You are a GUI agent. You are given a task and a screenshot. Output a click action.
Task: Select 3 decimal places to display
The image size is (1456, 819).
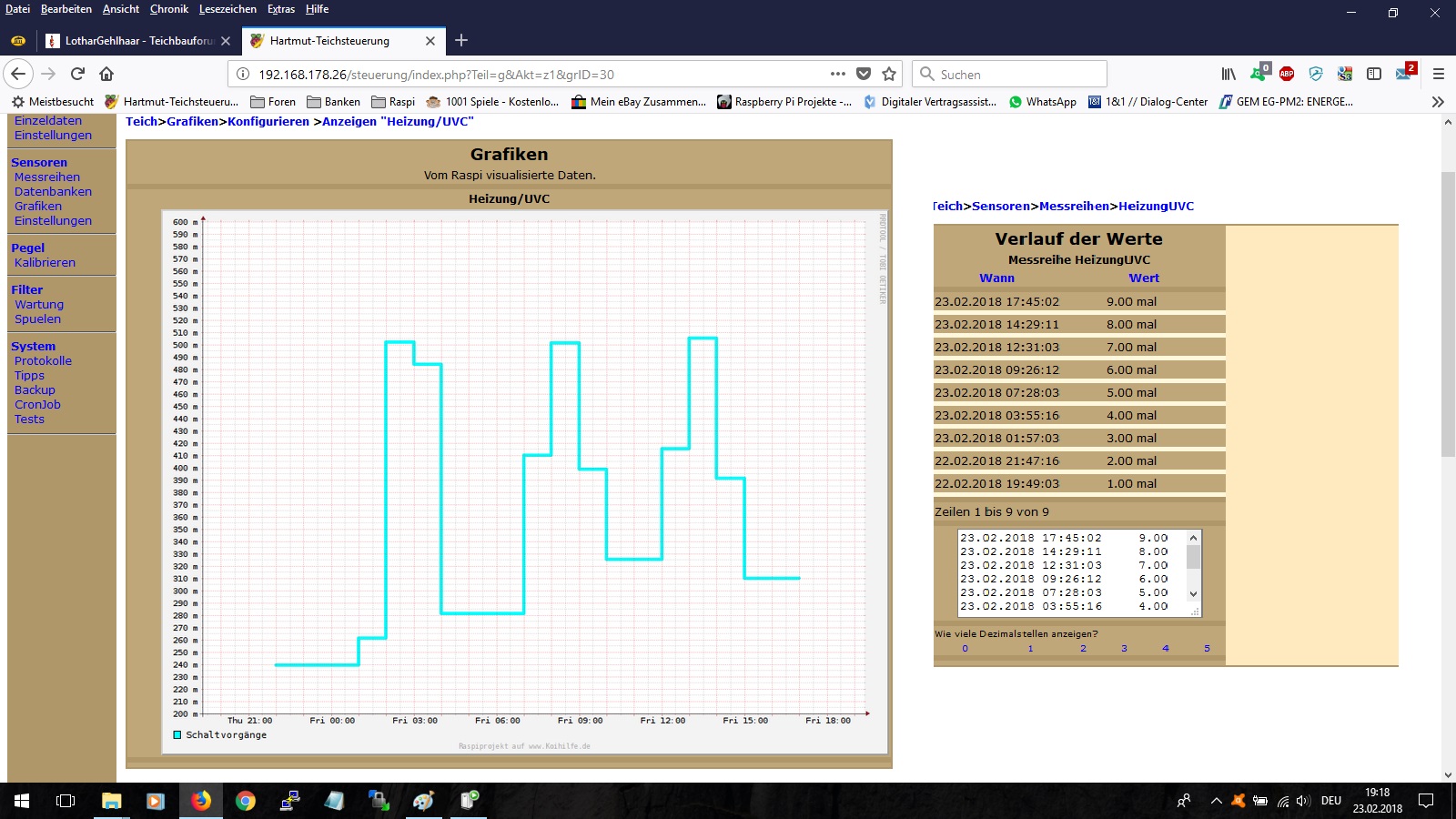[1124, 649]
